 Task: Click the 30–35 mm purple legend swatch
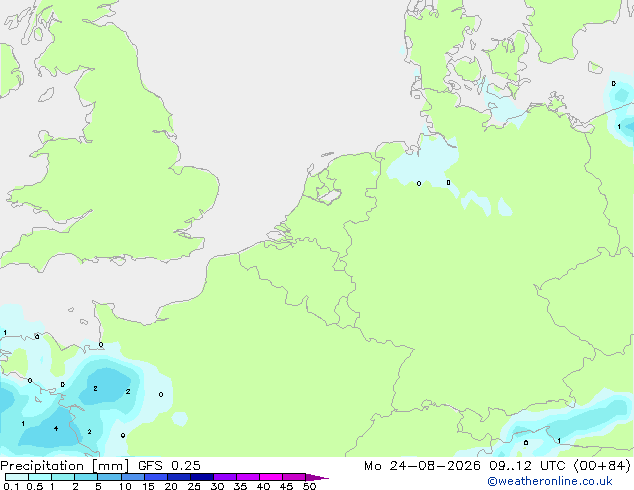coord(224,477)
